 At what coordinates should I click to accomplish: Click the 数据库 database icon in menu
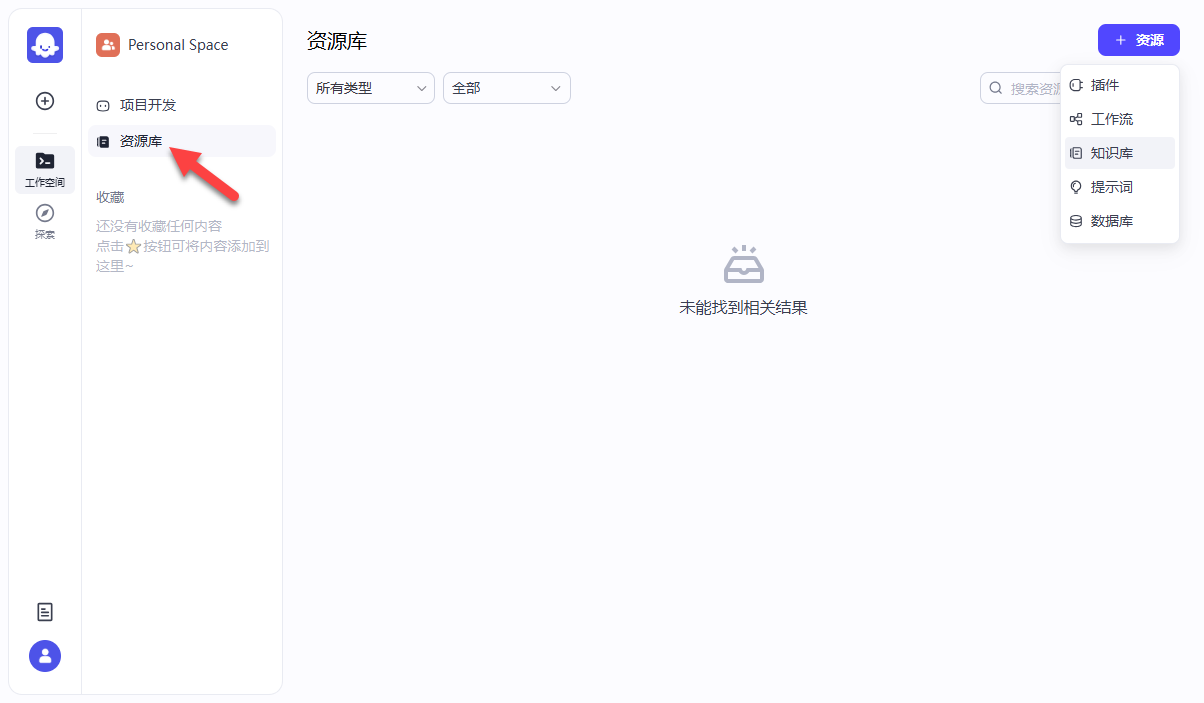click(1077, 220)
